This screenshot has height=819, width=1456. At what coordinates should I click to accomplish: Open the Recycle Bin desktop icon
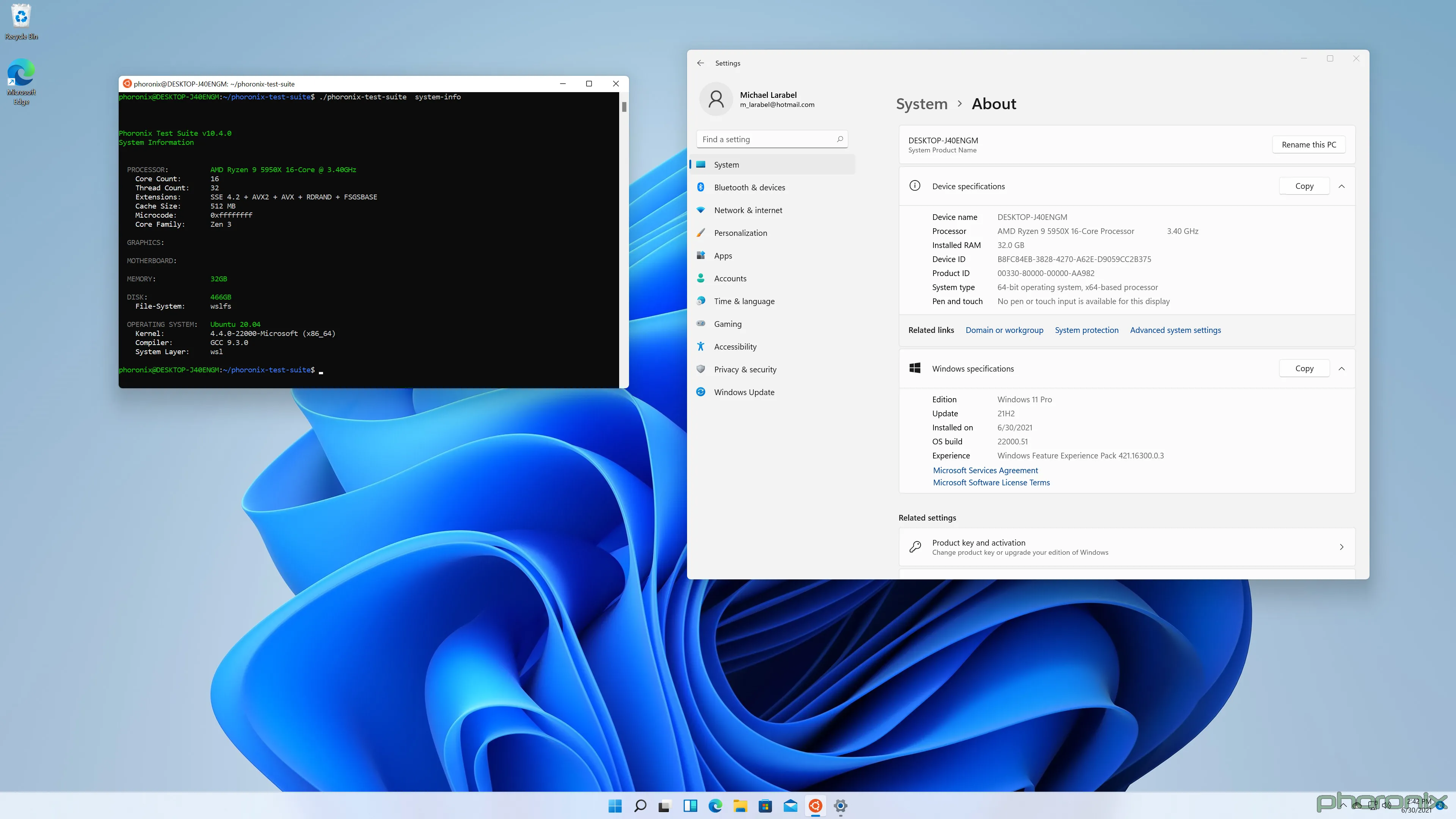click(21, 22)
